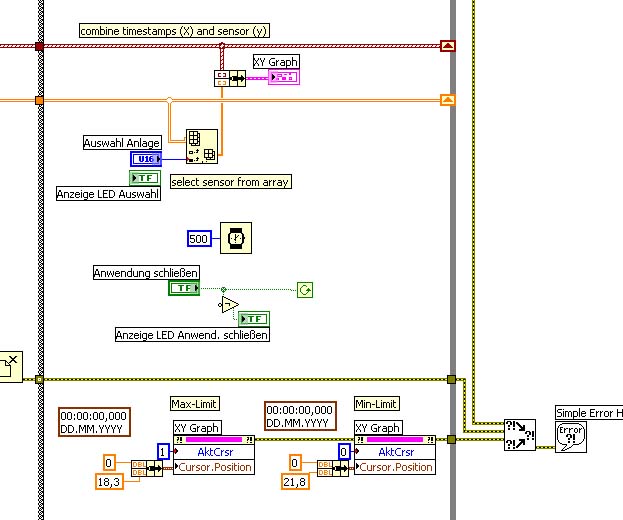This screenshot has width=623, height=520.
Task: Click the 500 millisecond numeric constant
Action: click(x=199, y=239)
